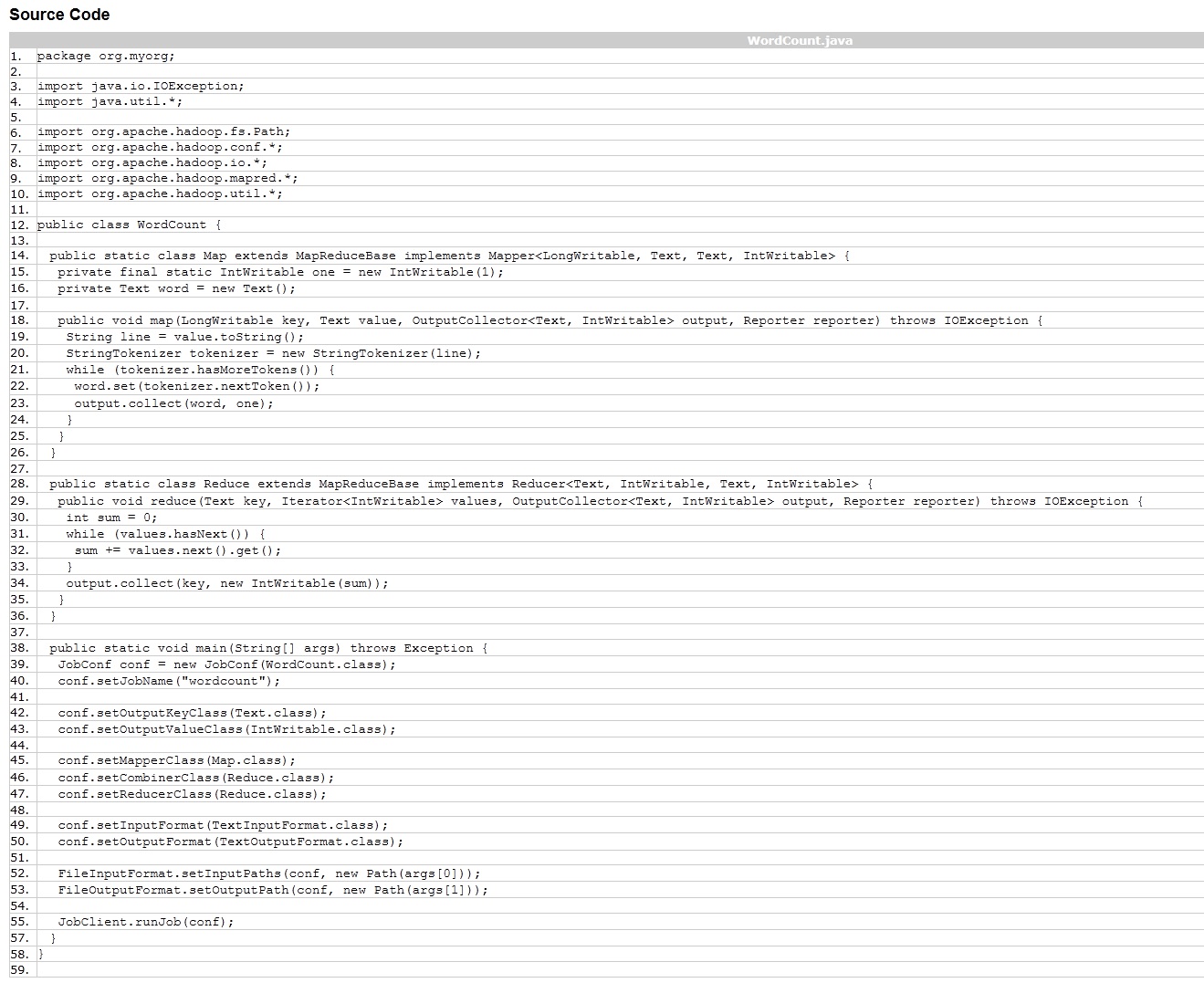The image size is (1204, 983).
Task: Click 'JobConf conf = new JobConf' line
Action: coord(227,664)
